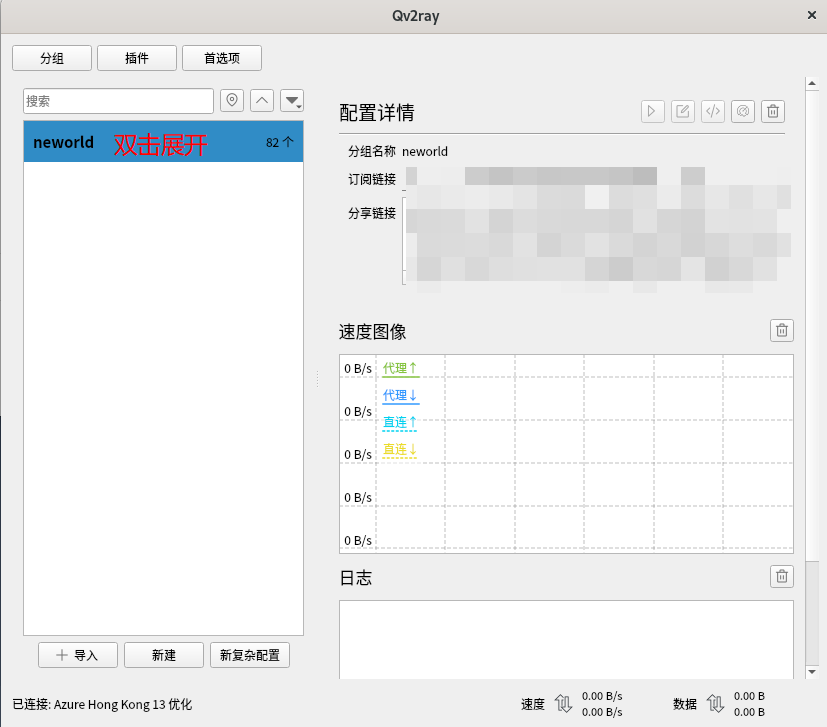This screenshot has height=727, width=827.
Task: Open the 插件 plugins button
Action: click(x=137, y=58)
